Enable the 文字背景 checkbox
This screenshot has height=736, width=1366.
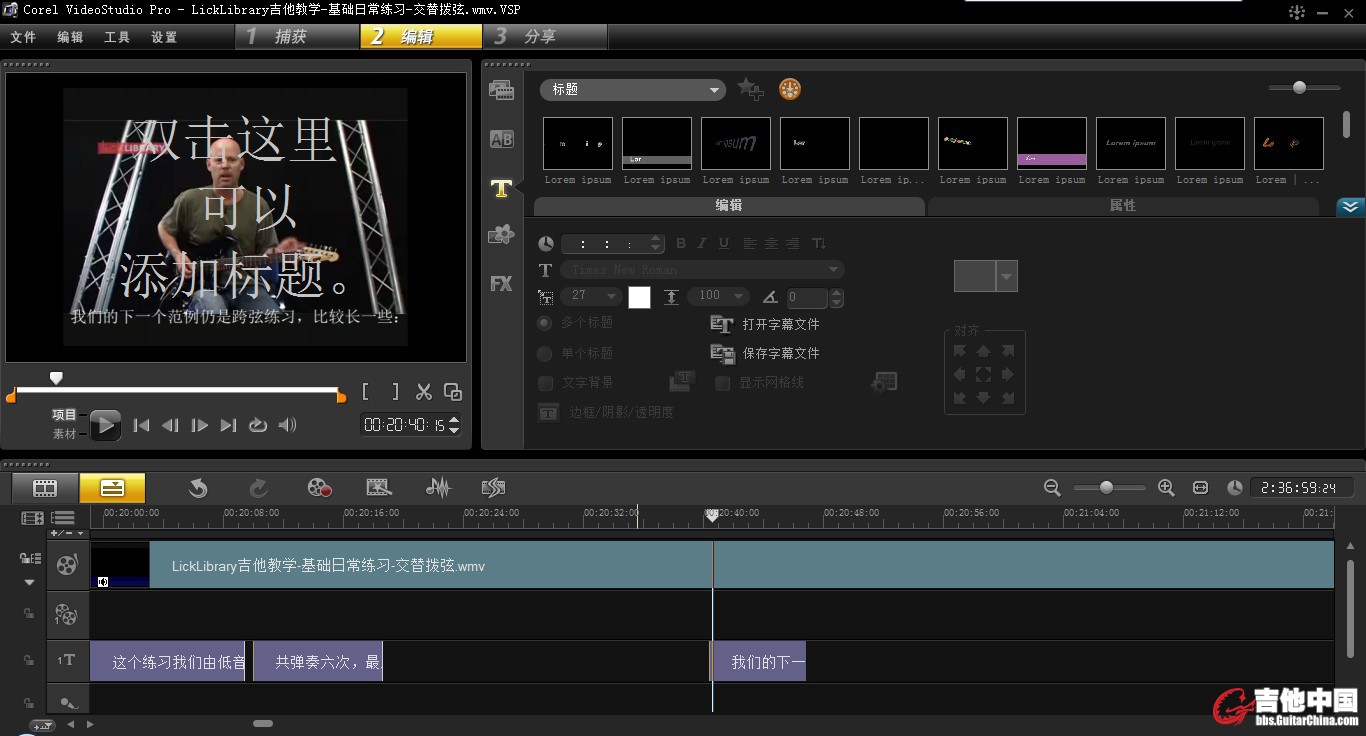pyautogui.click(x=546, y=383)
